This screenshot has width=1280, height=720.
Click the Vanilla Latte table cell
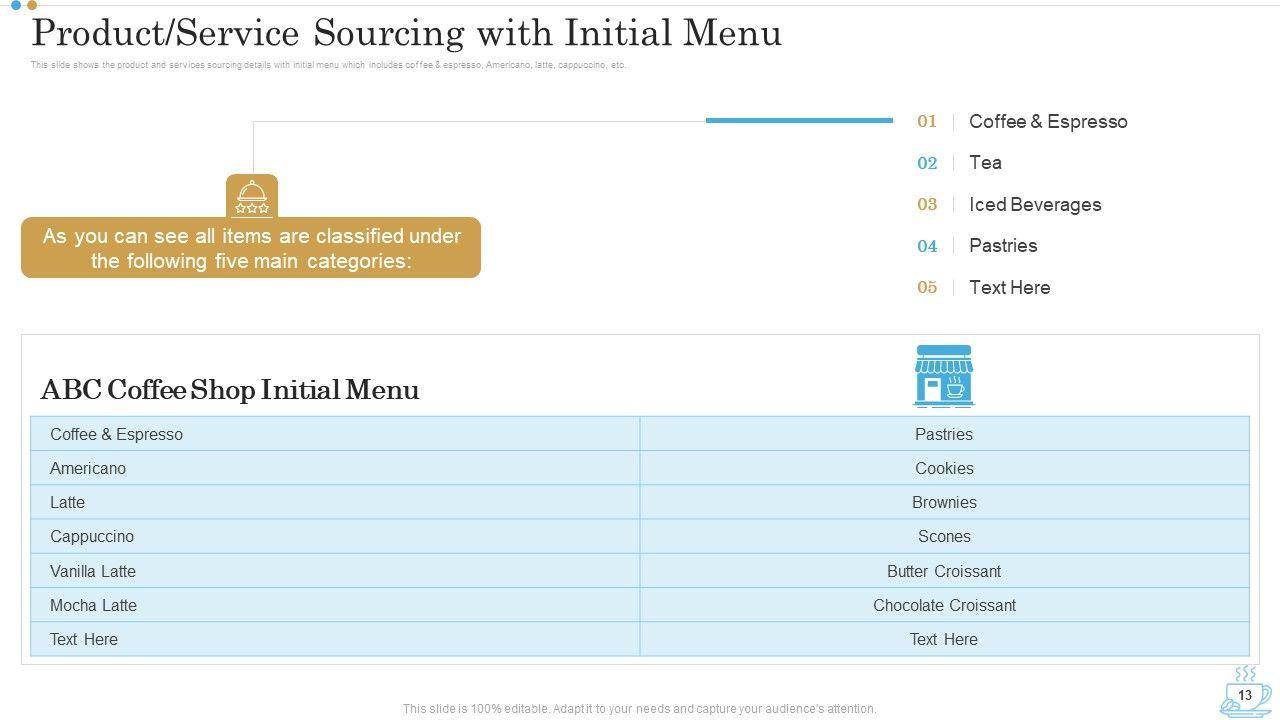[93, 571]
